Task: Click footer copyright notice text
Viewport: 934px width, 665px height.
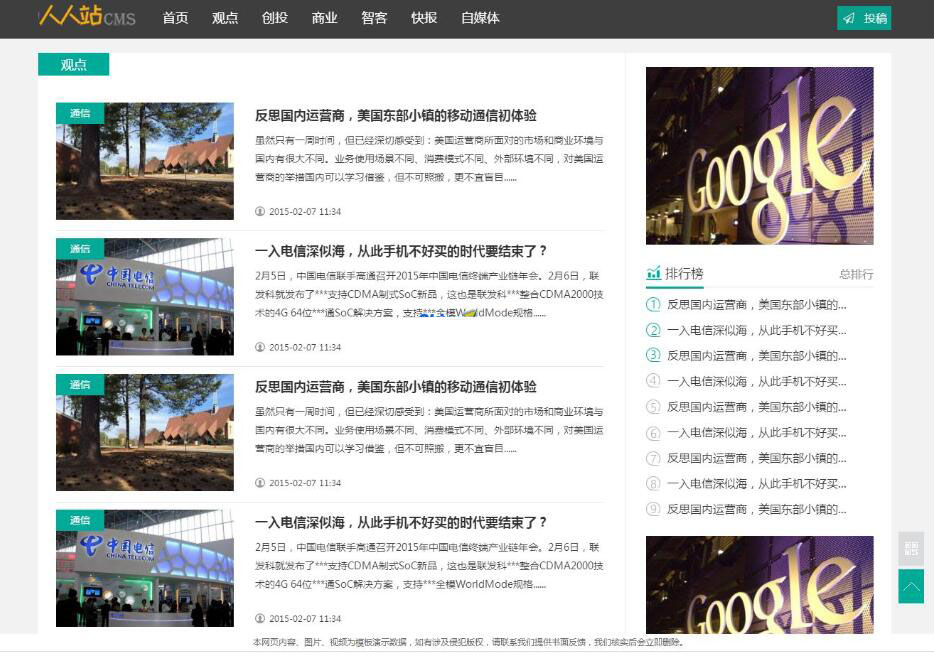Action: coord(468,642)
